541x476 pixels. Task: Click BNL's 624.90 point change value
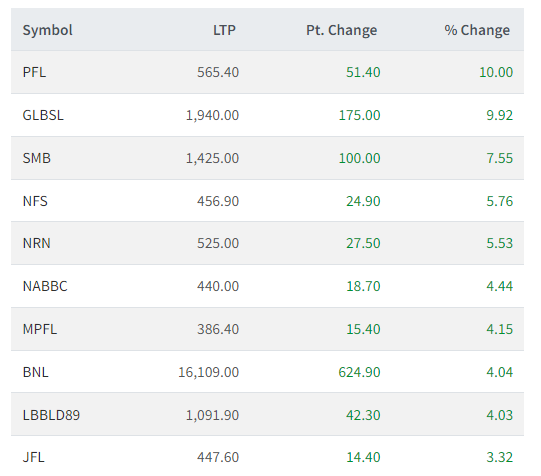359,372
